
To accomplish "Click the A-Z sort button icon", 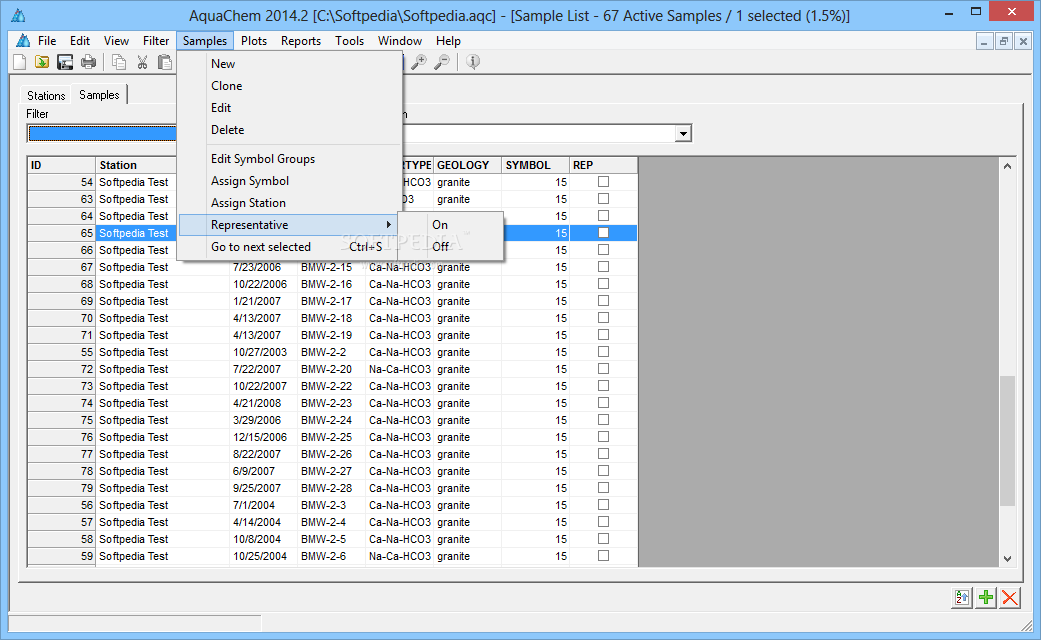I will click(x=961, y=598).
